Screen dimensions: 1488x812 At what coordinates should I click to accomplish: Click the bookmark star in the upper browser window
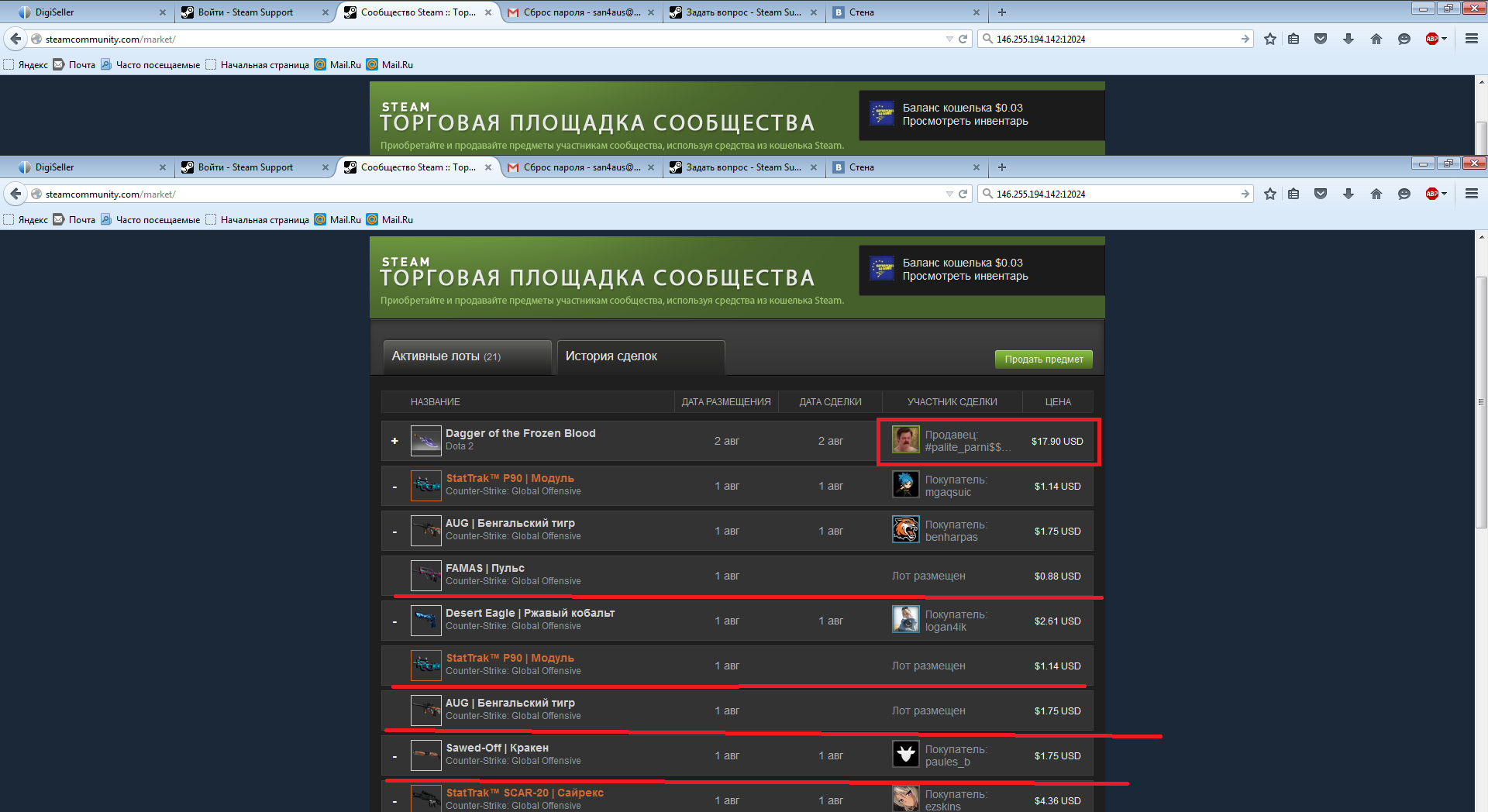(1270, 39)
